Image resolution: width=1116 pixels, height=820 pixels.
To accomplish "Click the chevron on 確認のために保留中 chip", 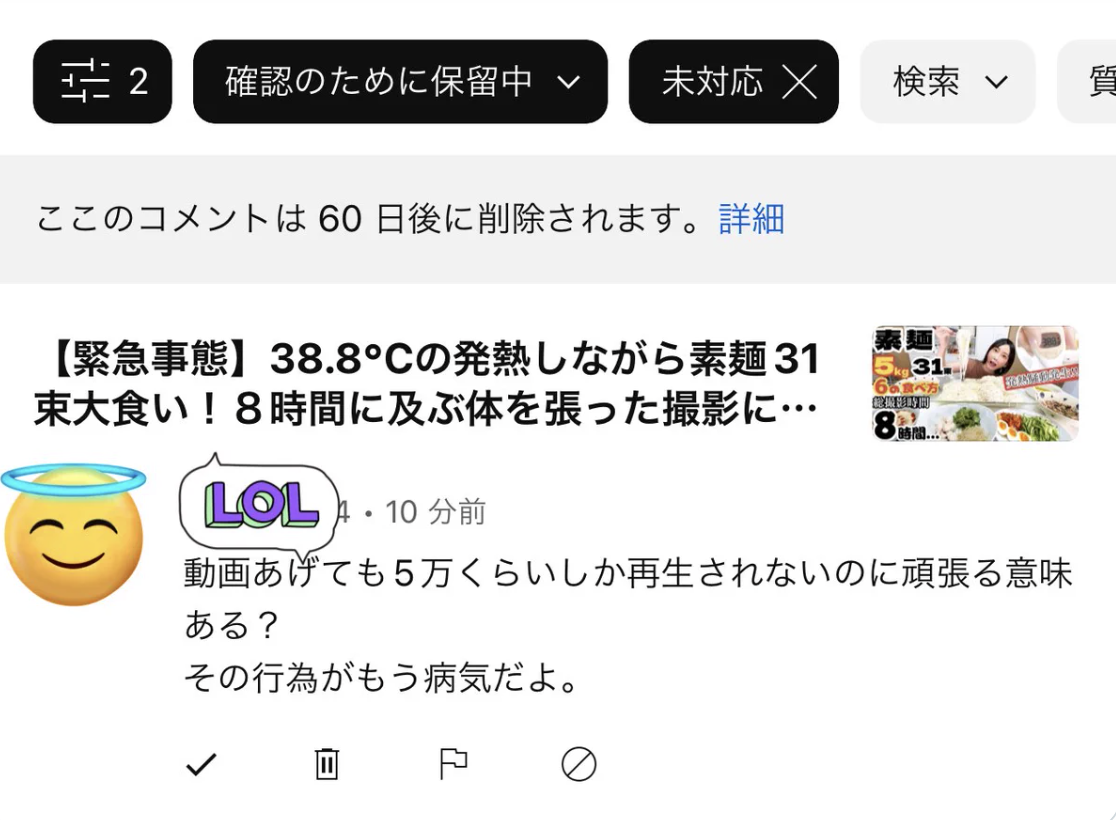I will [x=568, y=82].
